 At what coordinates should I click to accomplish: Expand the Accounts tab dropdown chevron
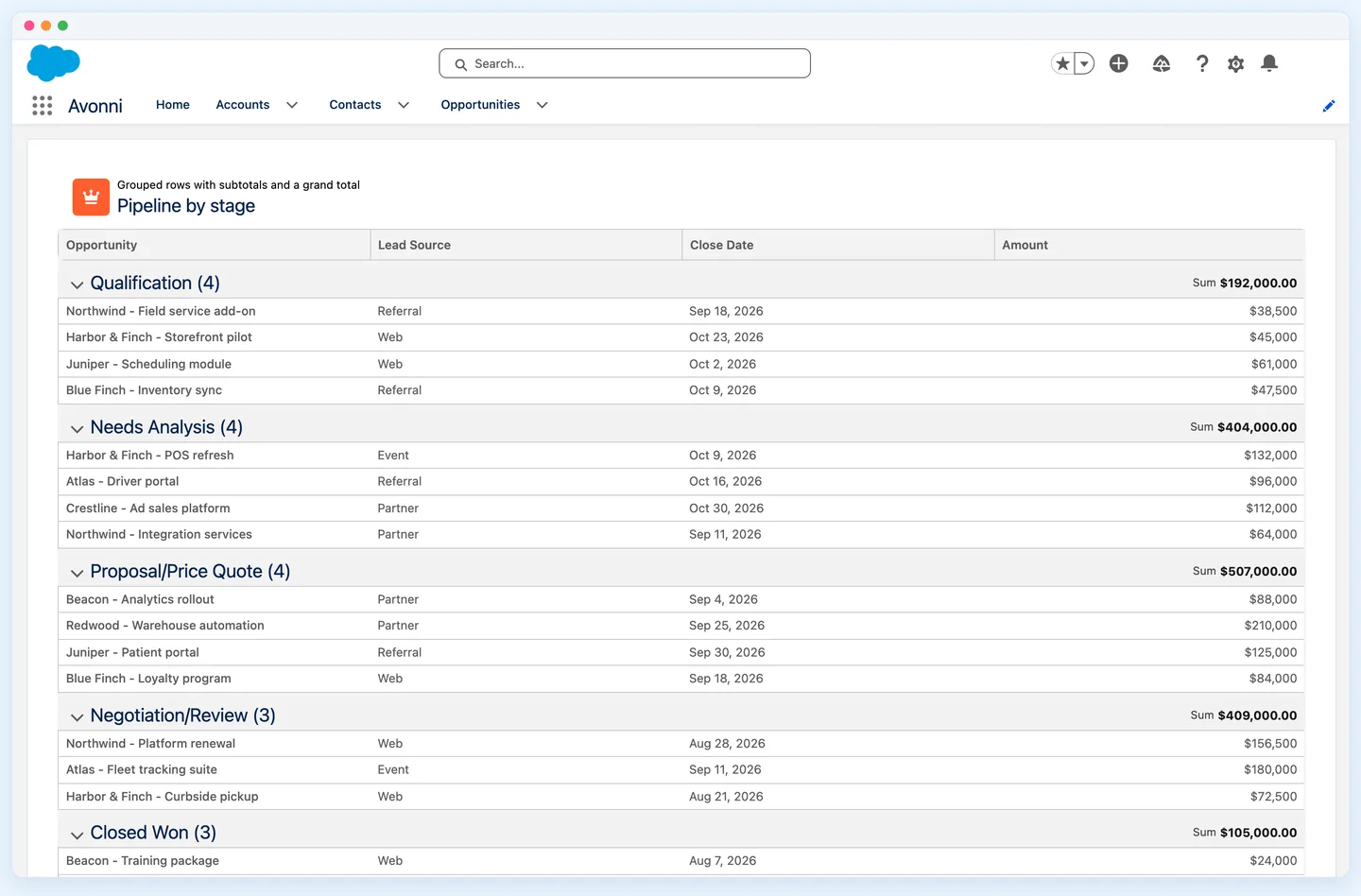coord(292,105)
